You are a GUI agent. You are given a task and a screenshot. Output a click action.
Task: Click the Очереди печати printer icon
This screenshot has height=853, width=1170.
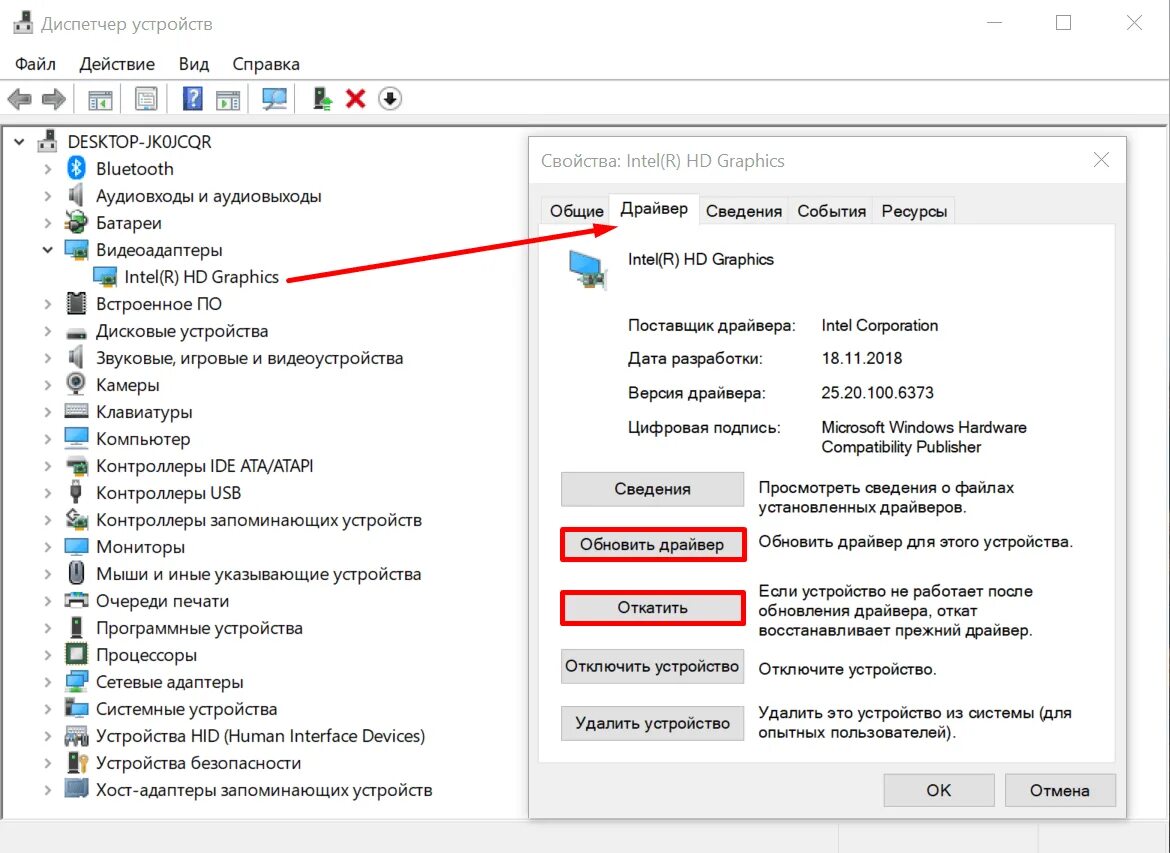(x=76, y=600)
